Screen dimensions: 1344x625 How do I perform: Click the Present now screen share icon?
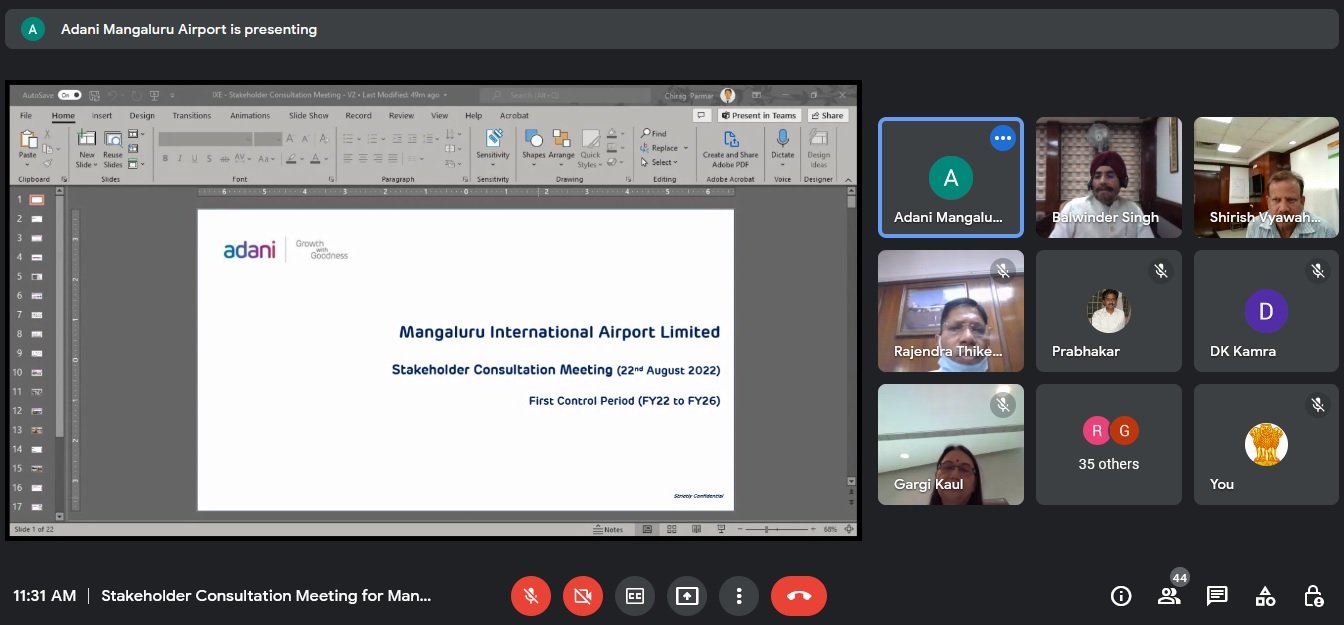click(687, 596)
